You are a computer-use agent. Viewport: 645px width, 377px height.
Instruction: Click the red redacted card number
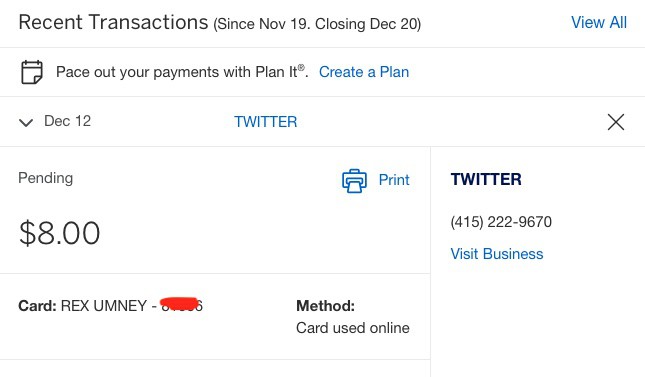[x=180, y=304]
